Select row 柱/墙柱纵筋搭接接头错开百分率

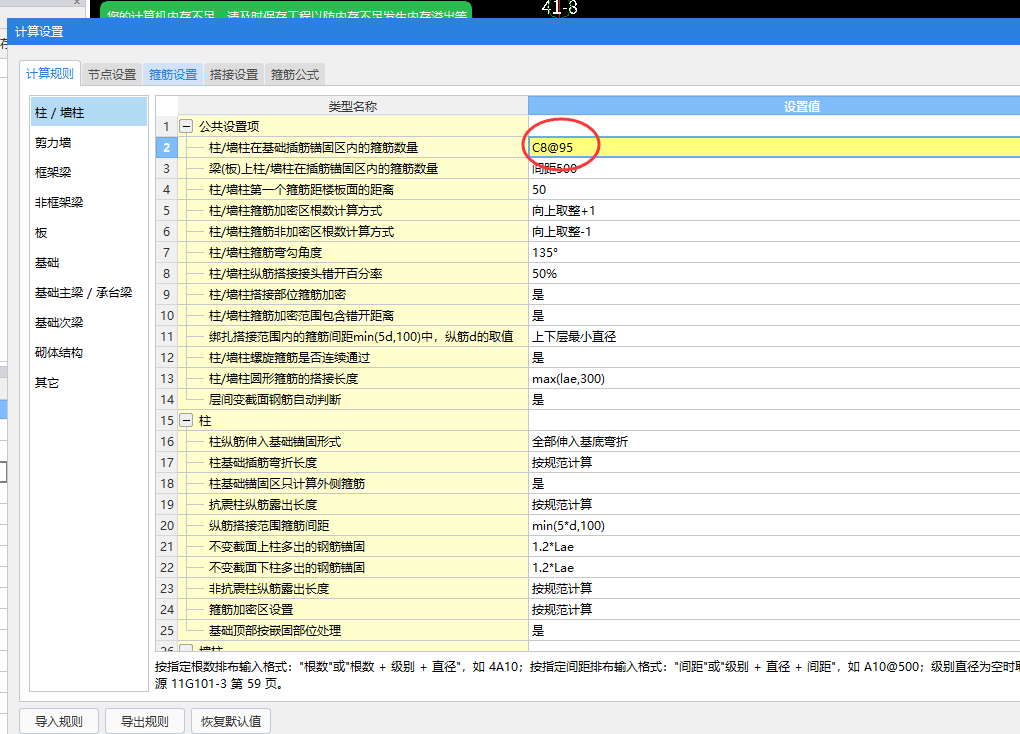pos(353,273)
